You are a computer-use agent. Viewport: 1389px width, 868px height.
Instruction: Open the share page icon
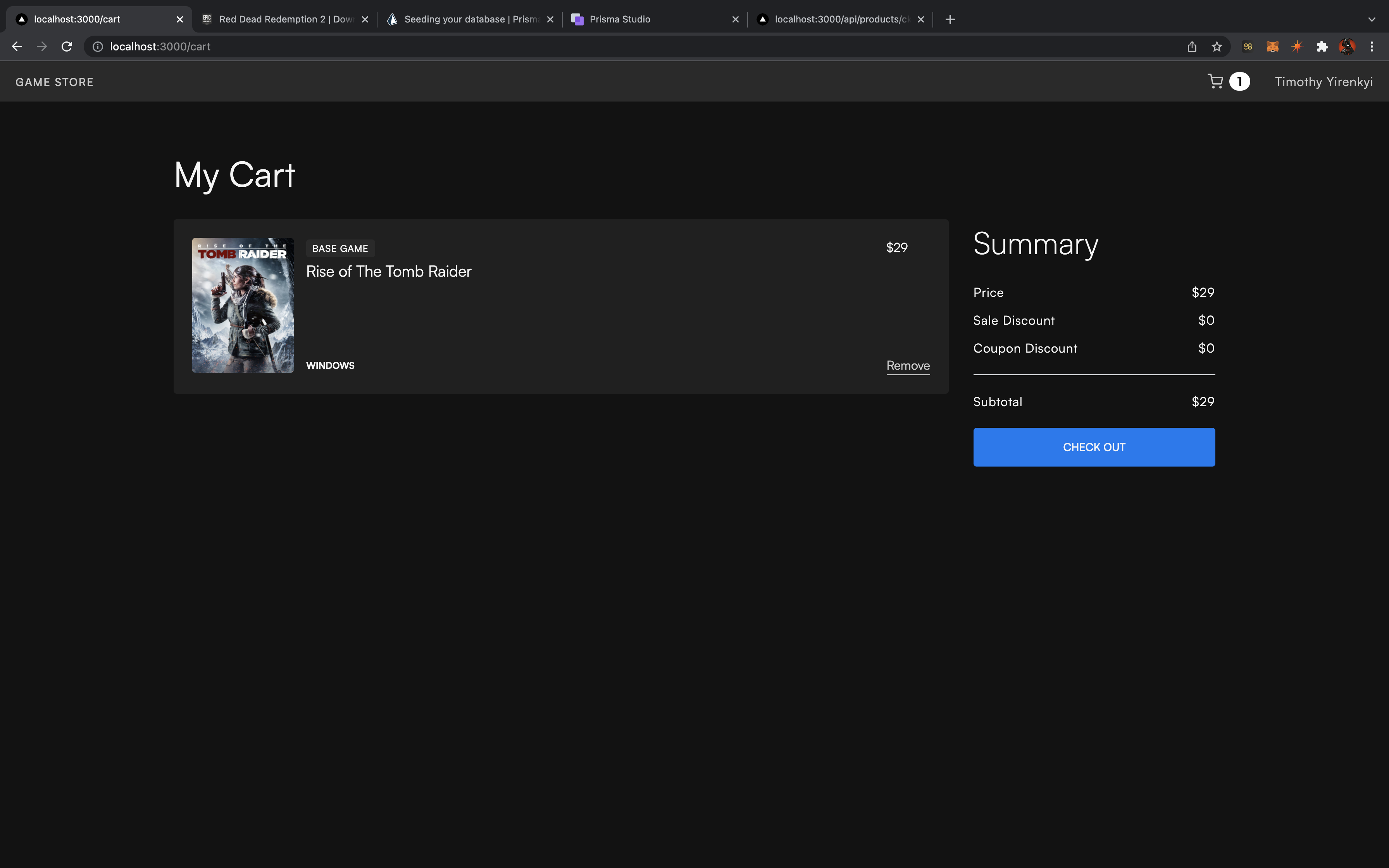tap(1192, 46)
